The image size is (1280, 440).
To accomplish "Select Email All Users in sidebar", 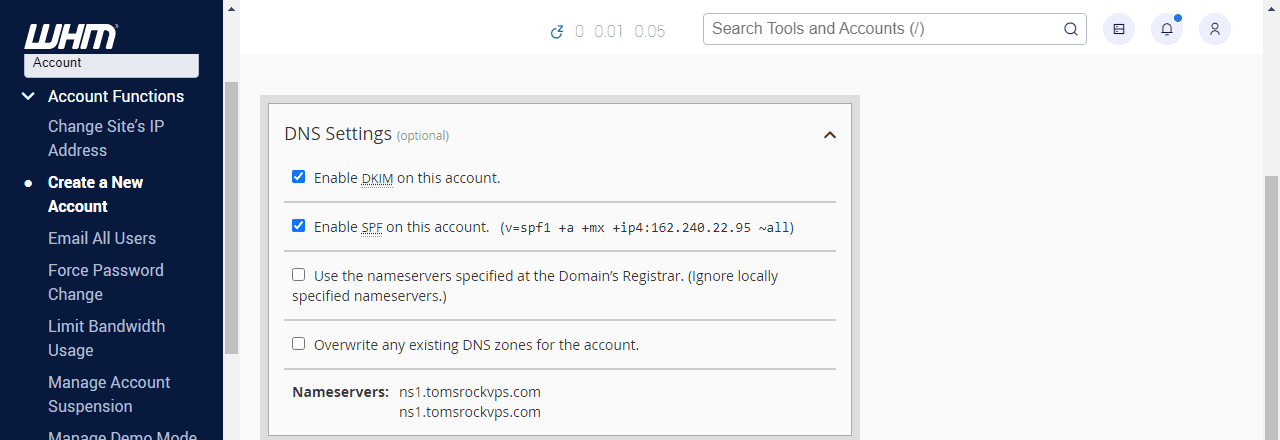I will (x=102, y=238).
